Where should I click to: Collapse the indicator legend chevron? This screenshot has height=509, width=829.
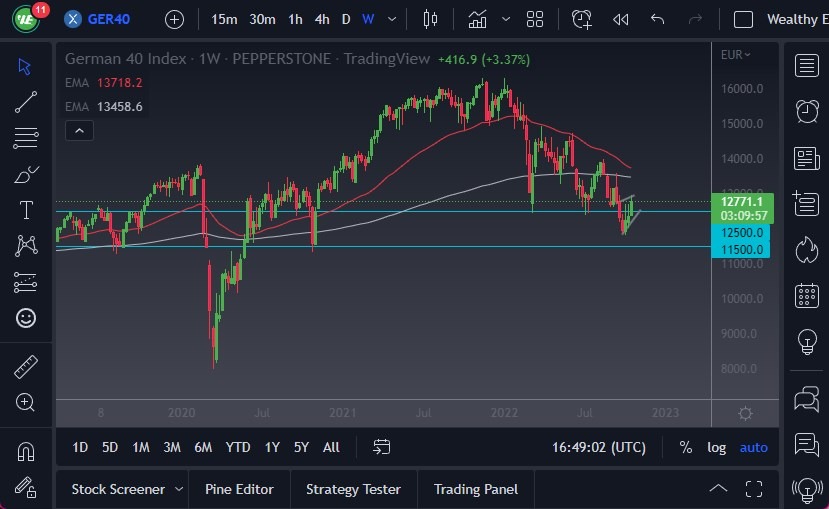[79, 130]
